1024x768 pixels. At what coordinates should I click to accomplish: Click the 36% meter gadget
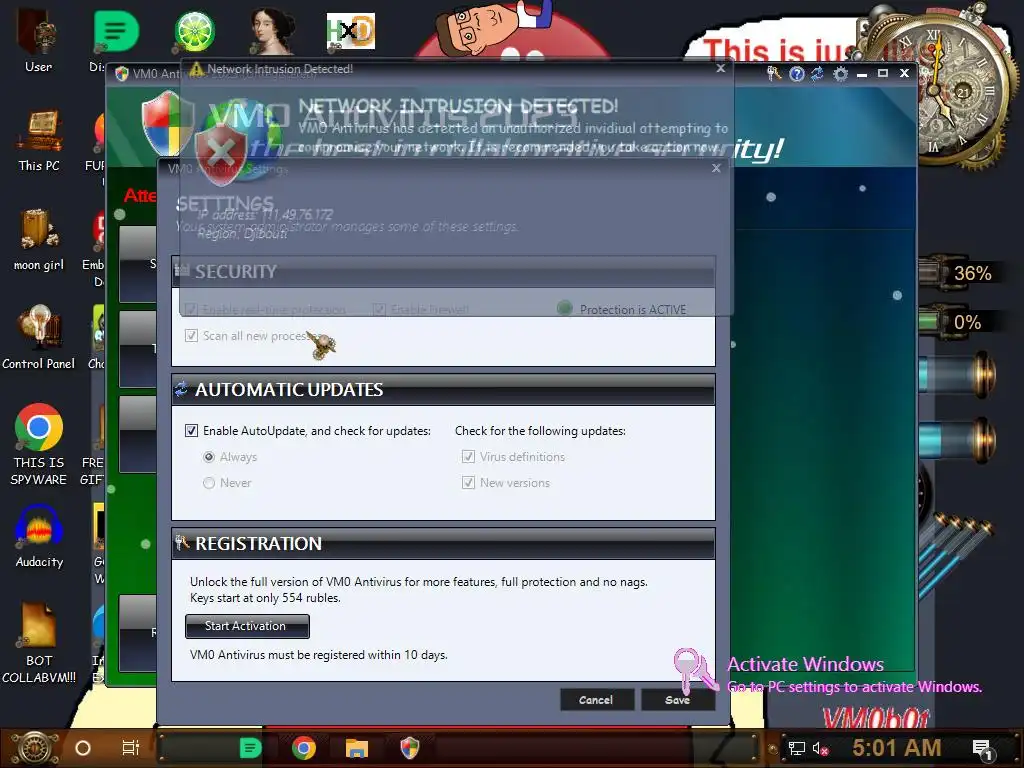tap(961, 273)
